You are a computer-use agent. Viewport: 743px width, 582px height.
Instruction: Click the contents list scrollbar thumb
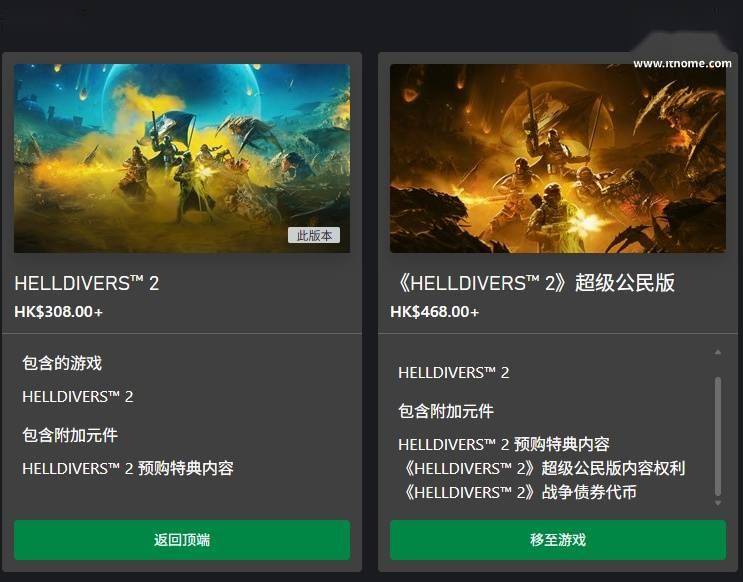pyautogui.click(x=718, y=436)
